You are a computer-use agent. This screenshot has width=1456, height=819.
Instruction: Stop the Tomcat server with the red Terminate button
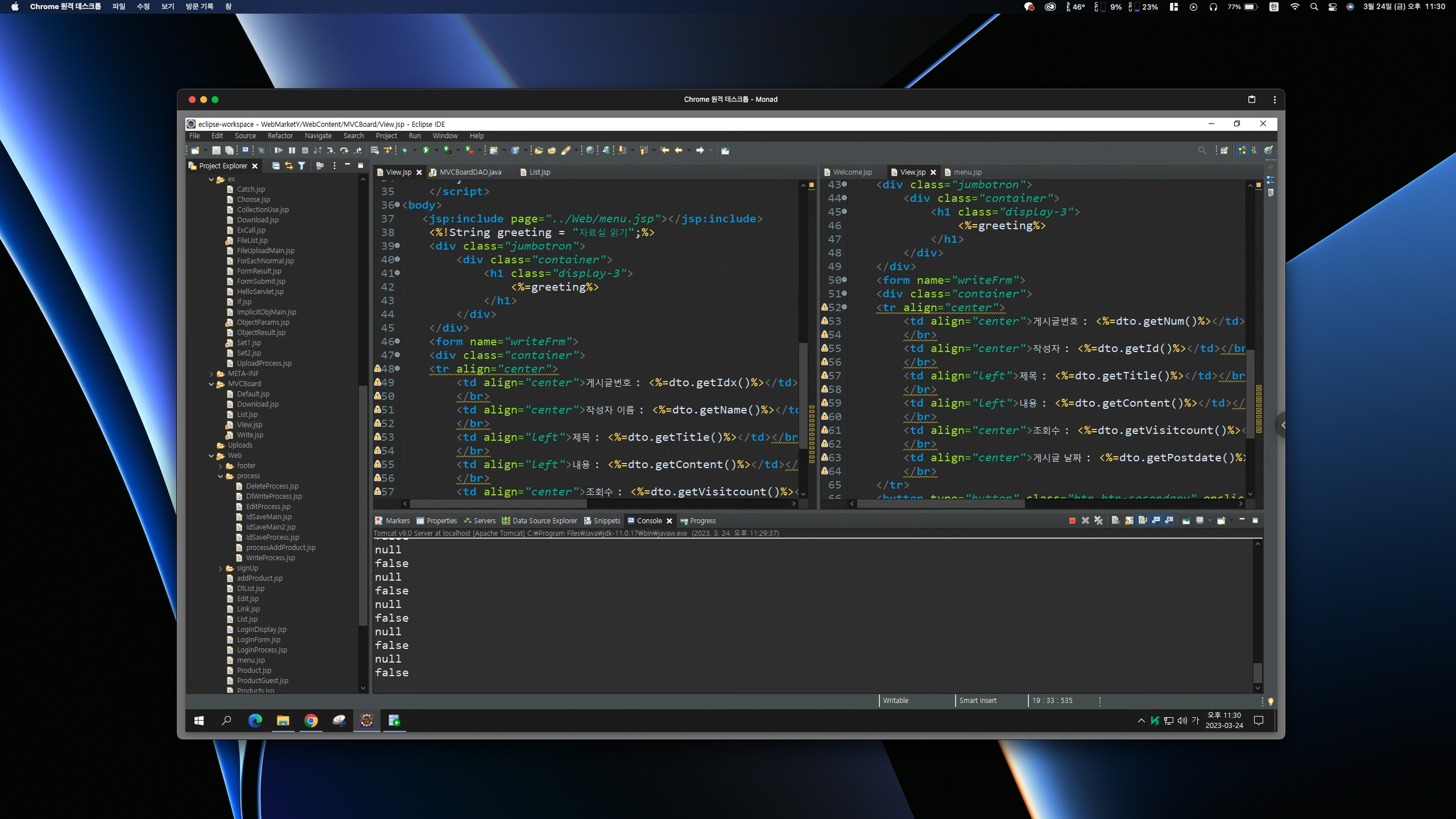1072,520
